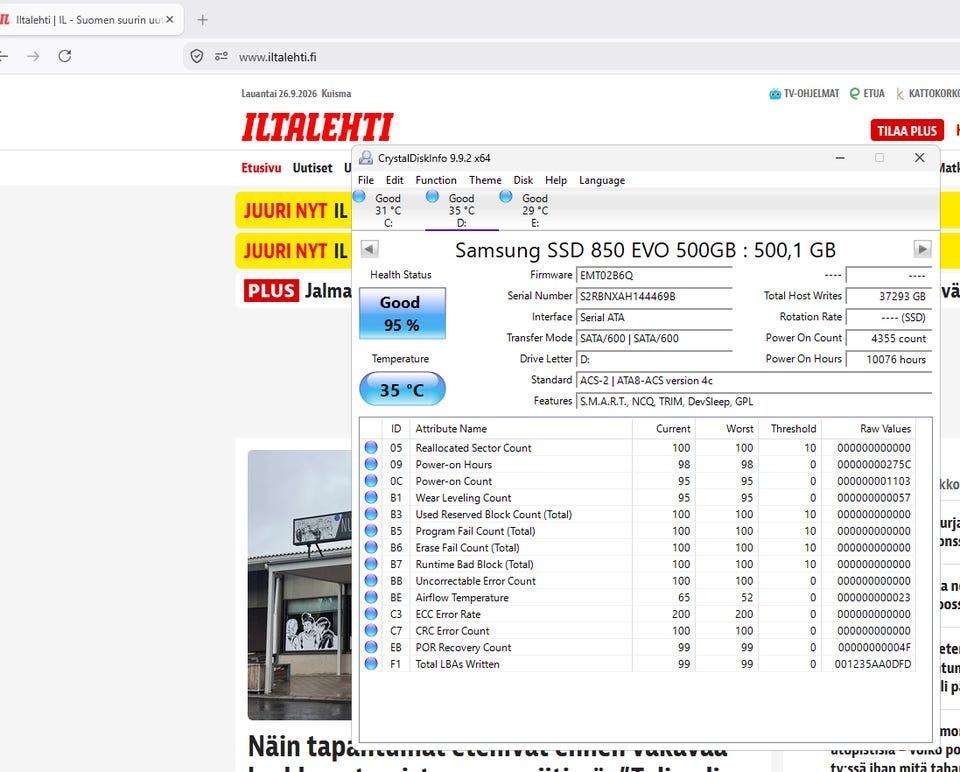Image resolution: width=960 pixels, height=772 pixels.
Task: Open Etusivu link in Iltalehti navigation
Action: tap(261, 168)
